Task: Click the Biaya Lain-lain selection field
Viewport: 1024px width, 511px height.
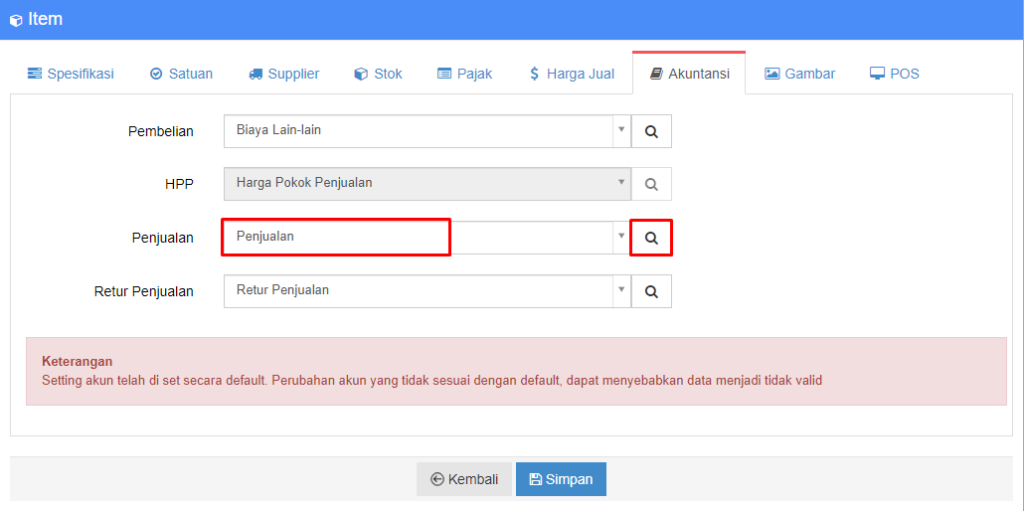Action: [x=417, y=130]
